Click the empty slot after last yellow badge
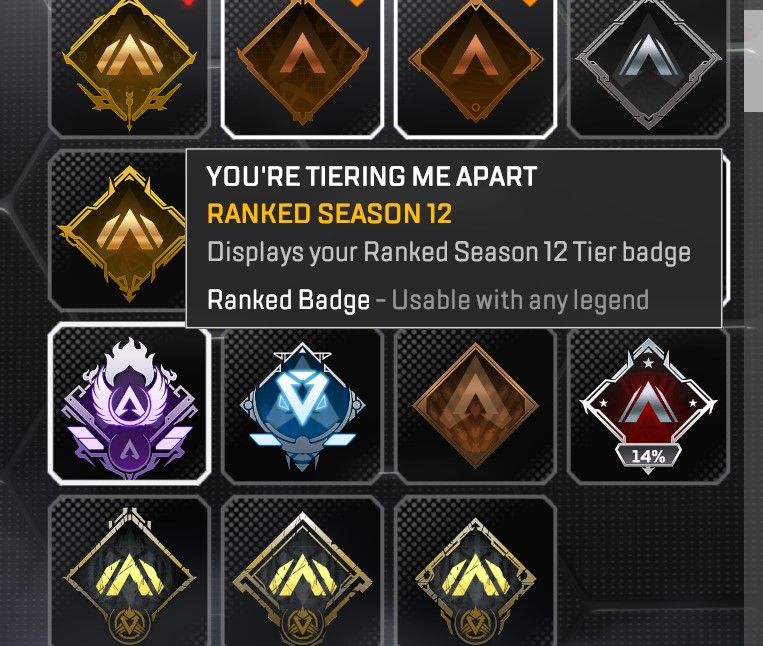 [x=648, y=571]
